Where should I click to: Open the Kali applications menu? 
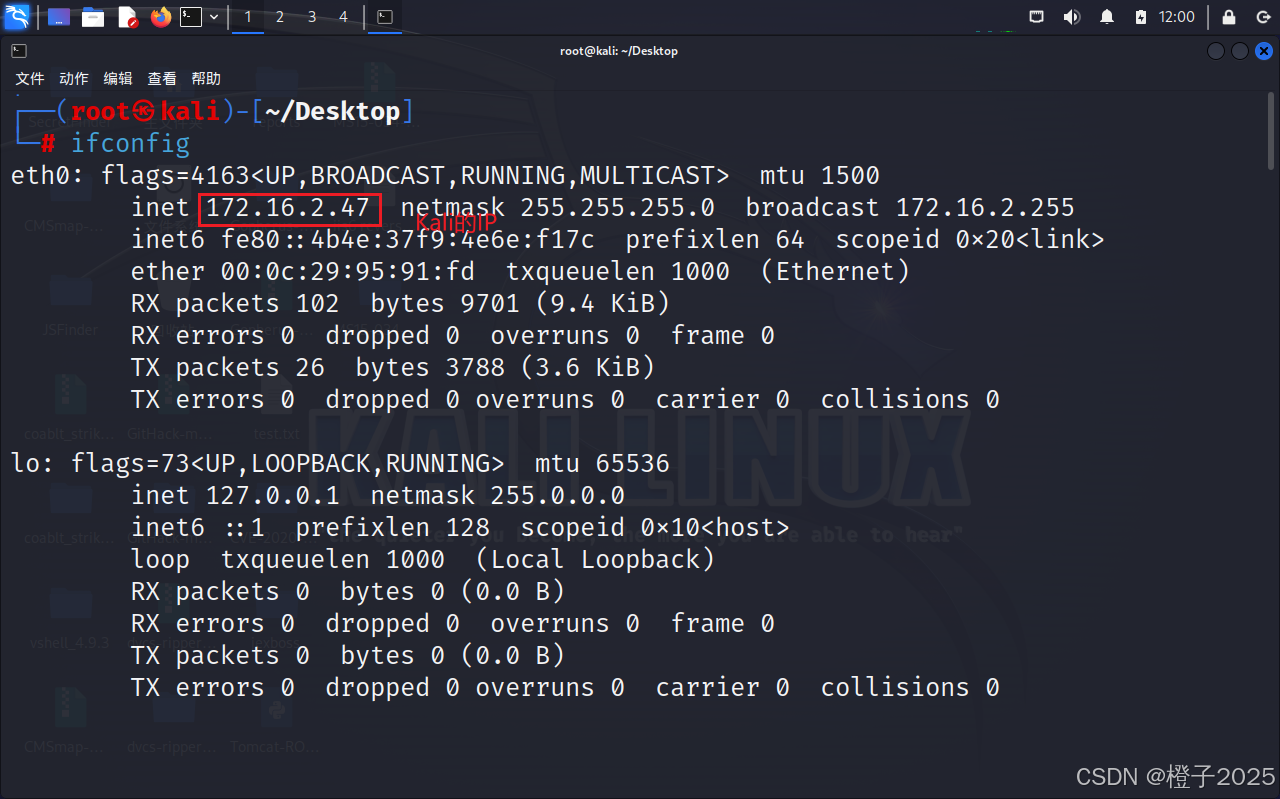(x=17, y=17)
